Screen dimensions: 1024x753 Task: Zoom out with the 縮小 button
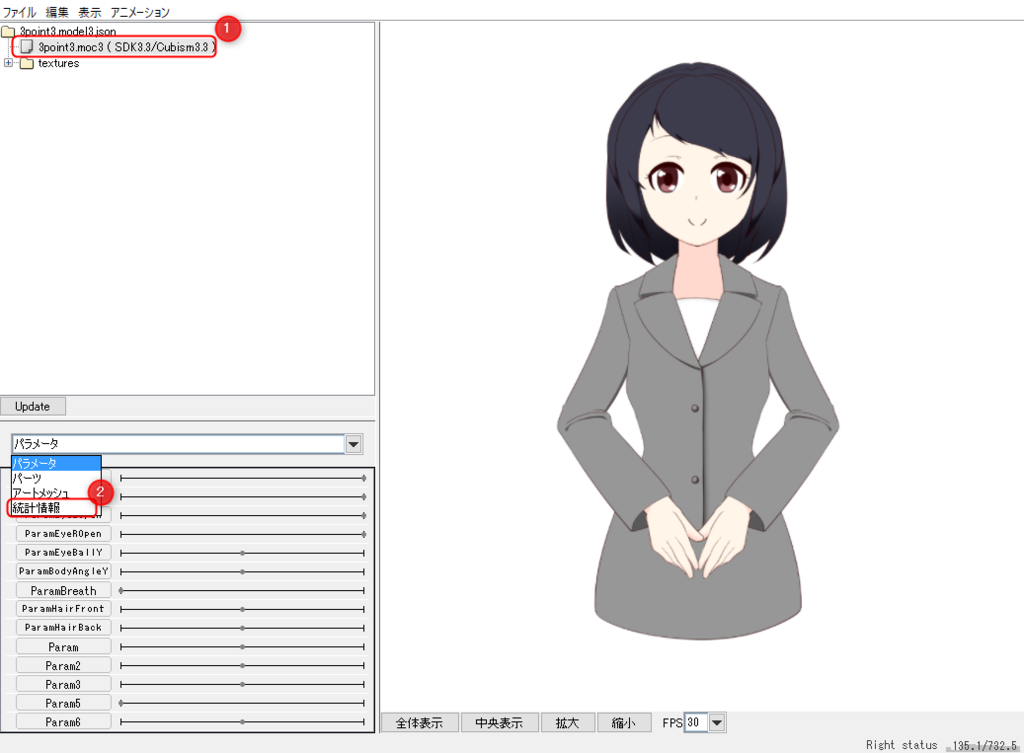(x=624, y=722)
